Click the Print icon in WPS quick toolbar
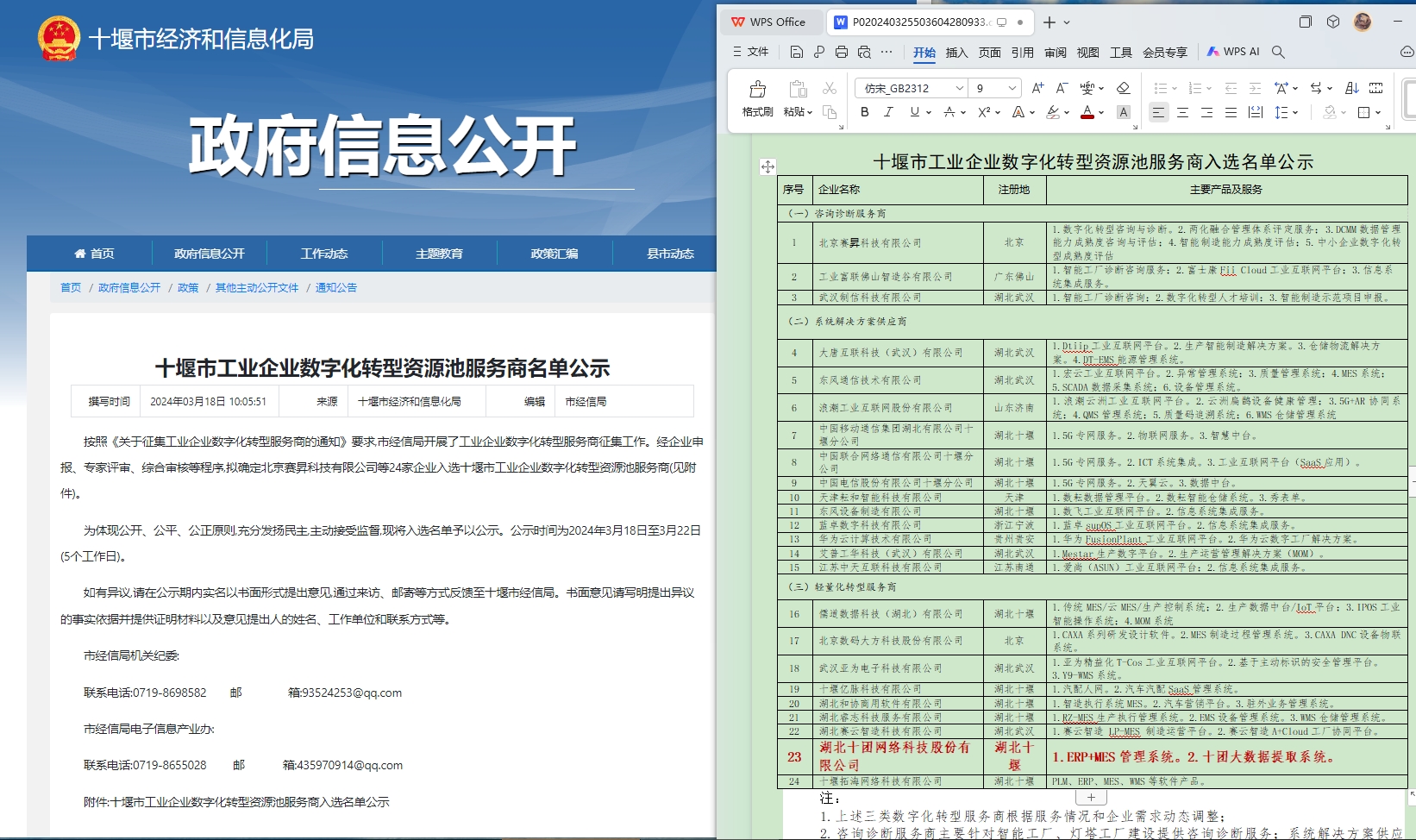 (x=842, y=52)
